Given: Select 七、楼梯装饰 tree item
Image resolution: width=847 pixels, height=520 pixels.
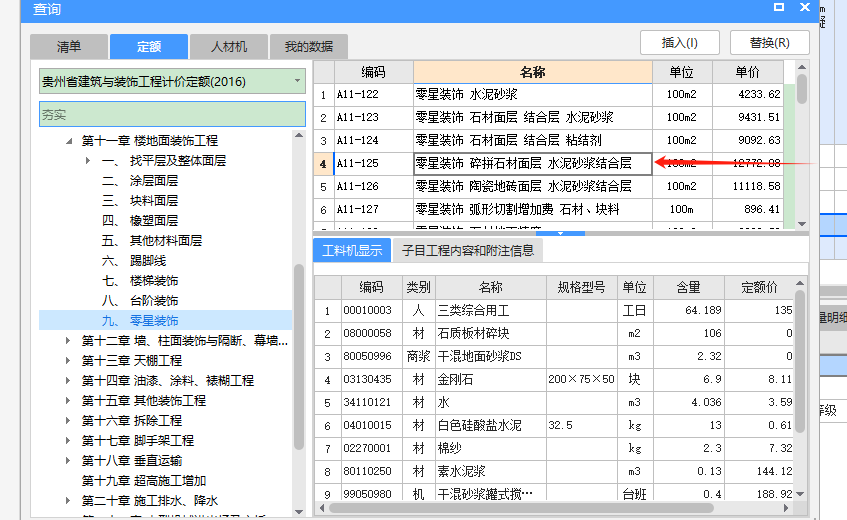Looking at the screenshot, I should tap(140, 281).
